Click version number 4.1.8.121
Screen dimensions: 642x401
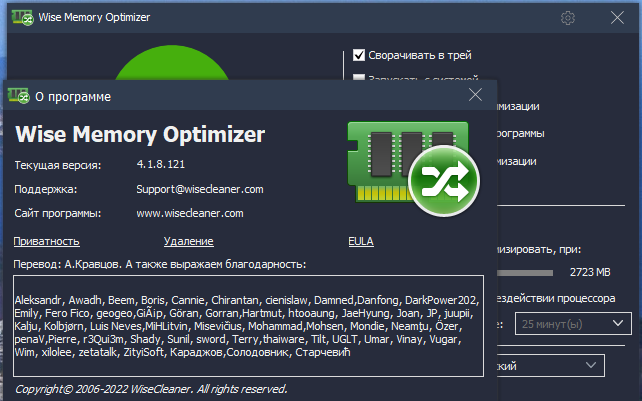160,165
